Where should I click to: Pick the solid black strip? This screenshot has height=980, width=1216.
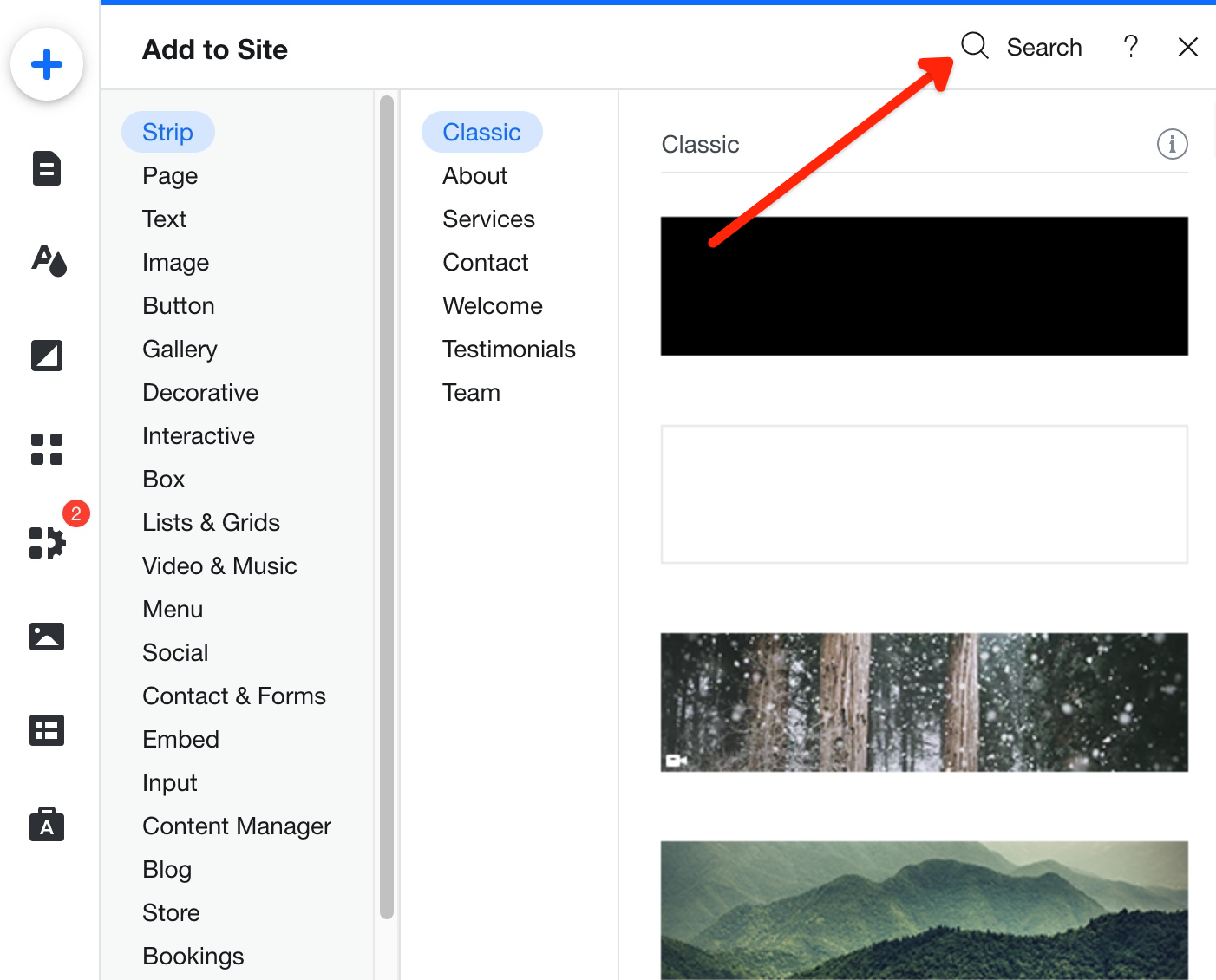[924, 286]
